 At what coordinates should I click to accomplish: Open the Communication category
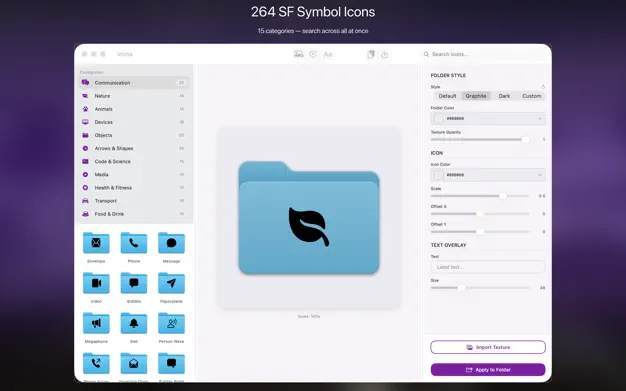pos(134,83)
